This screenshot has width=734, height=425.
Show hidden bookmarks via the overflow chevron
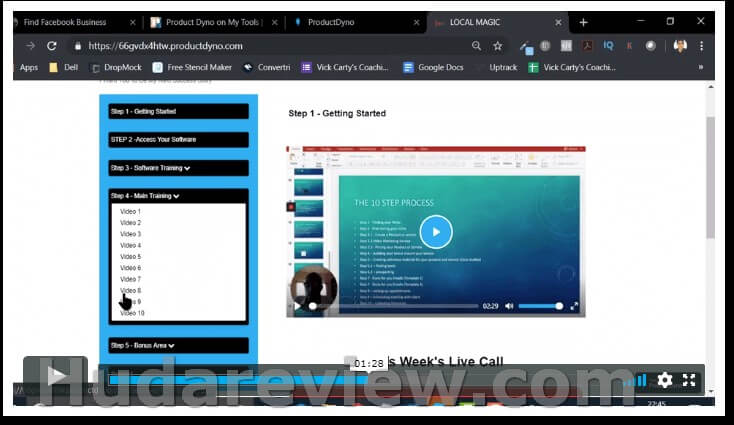click(701, 67)
